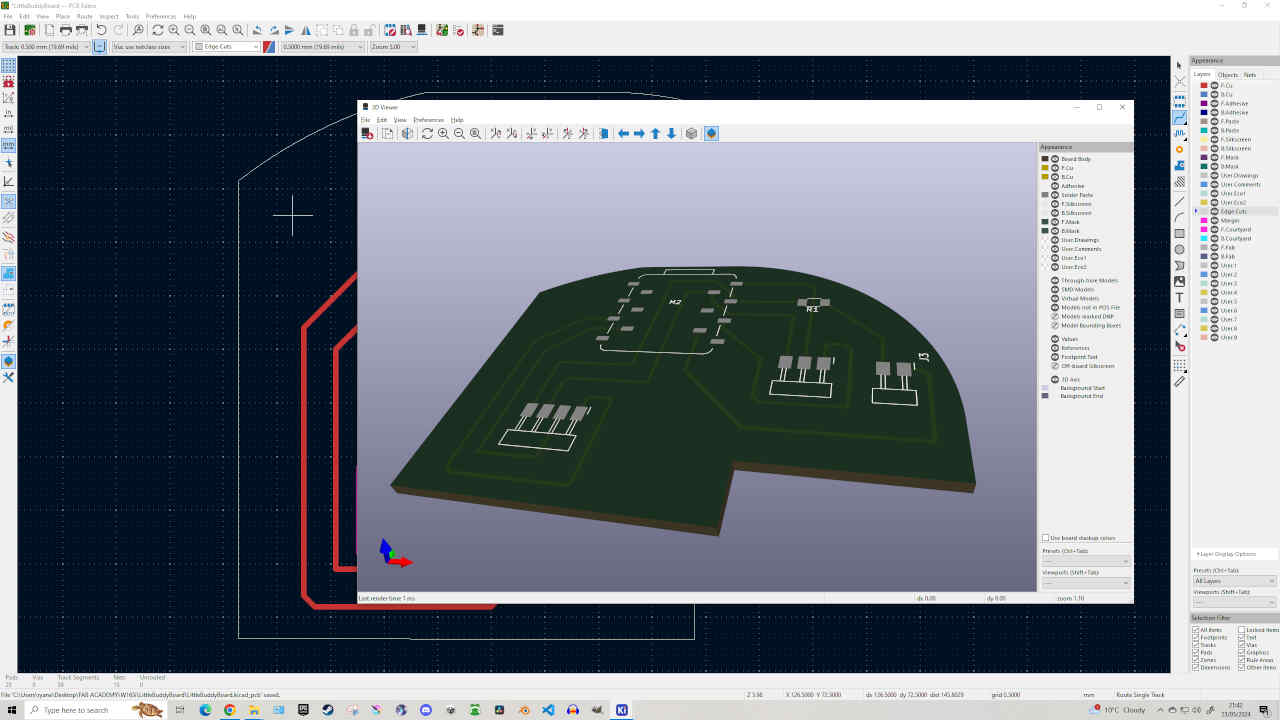Toggle Solder Paste visibility in 3D Viewer
1280x720 pixels.
click(1055, 195)
